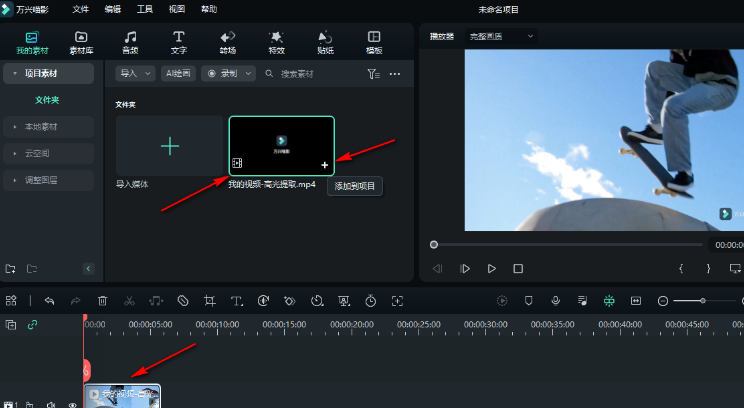Click the player progress slider handle
Screen dimensions: 744x408
pos(434,245)
